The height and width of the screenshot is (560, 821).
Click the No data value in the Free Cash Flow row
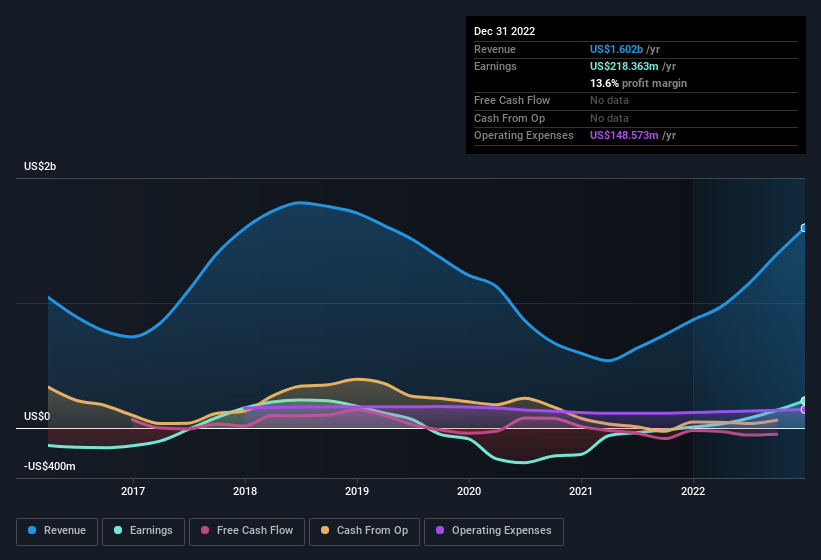coord(609,100)
